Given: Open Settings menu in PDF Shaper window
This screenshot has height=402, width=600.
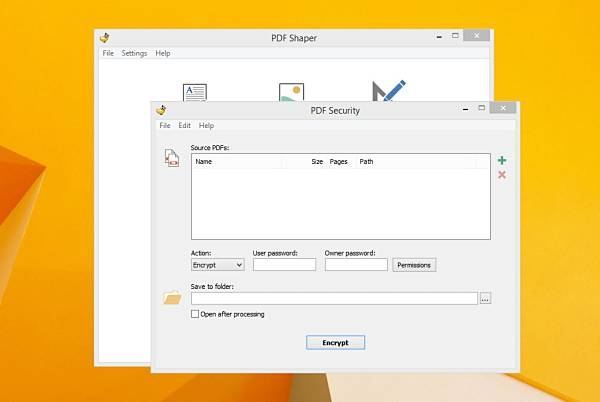Looking at the screenshot, I should (x=134, y=53).
